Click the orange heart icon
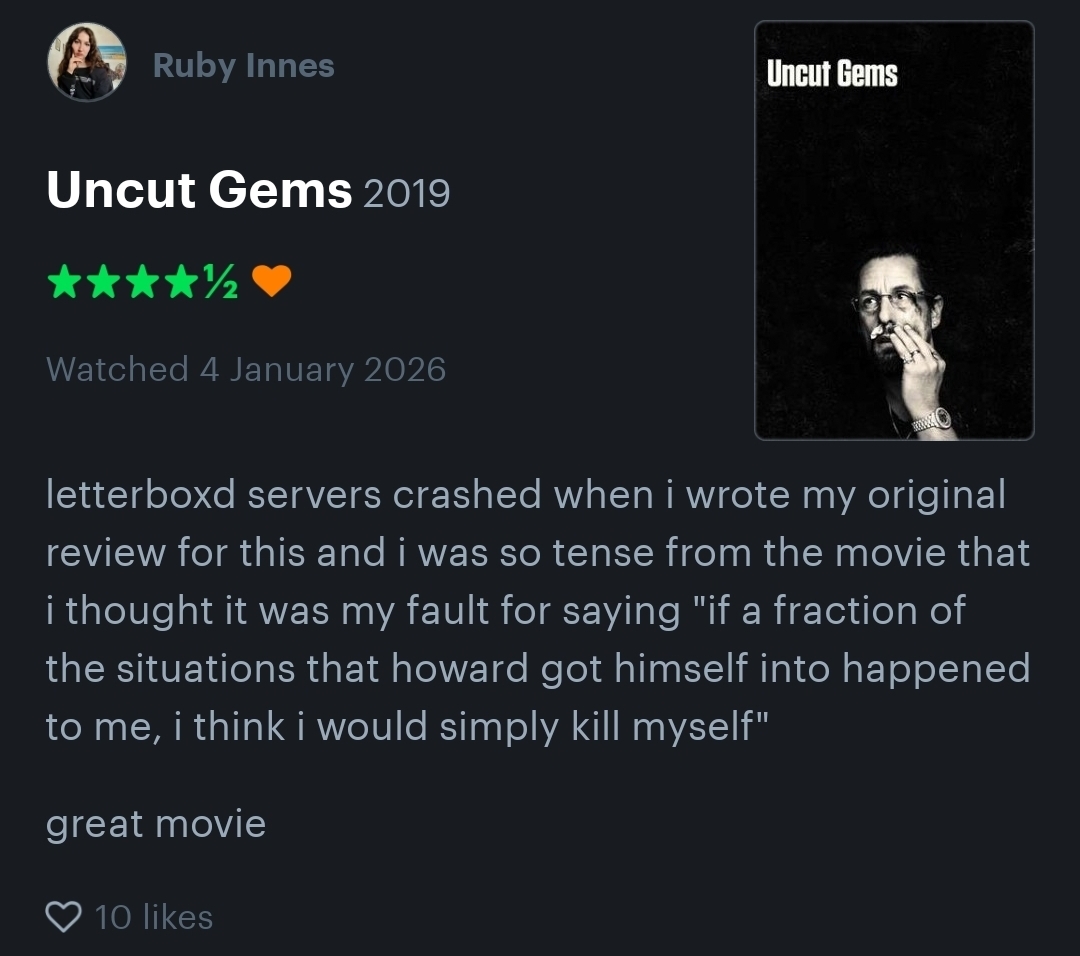Viewport: 1080px width, 956px height. click(271, 284)
